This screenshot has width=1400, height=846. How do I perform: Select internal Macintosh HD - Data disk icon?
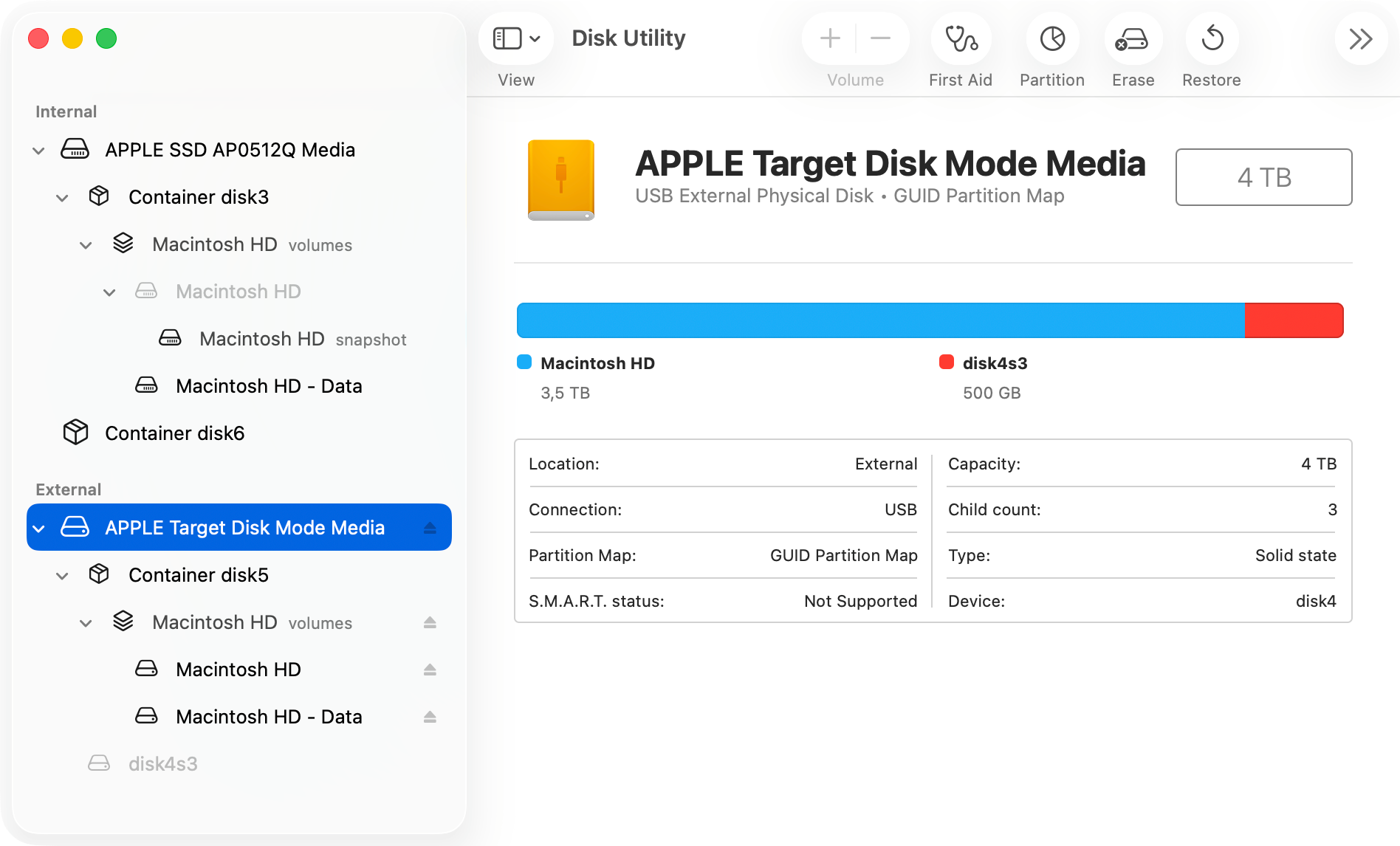(146, 385)
